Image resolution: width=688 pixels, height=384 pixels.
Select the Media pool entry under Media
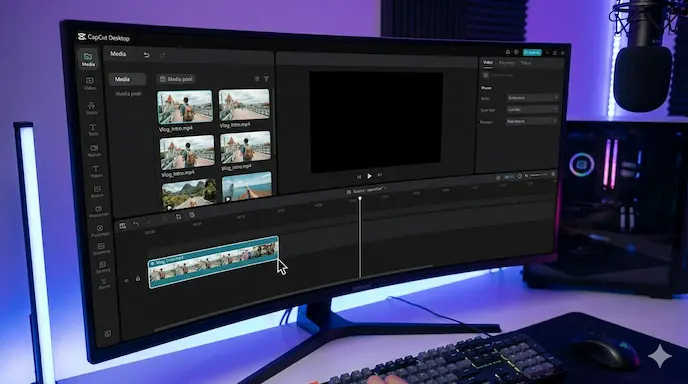click(x=128, y=94)
